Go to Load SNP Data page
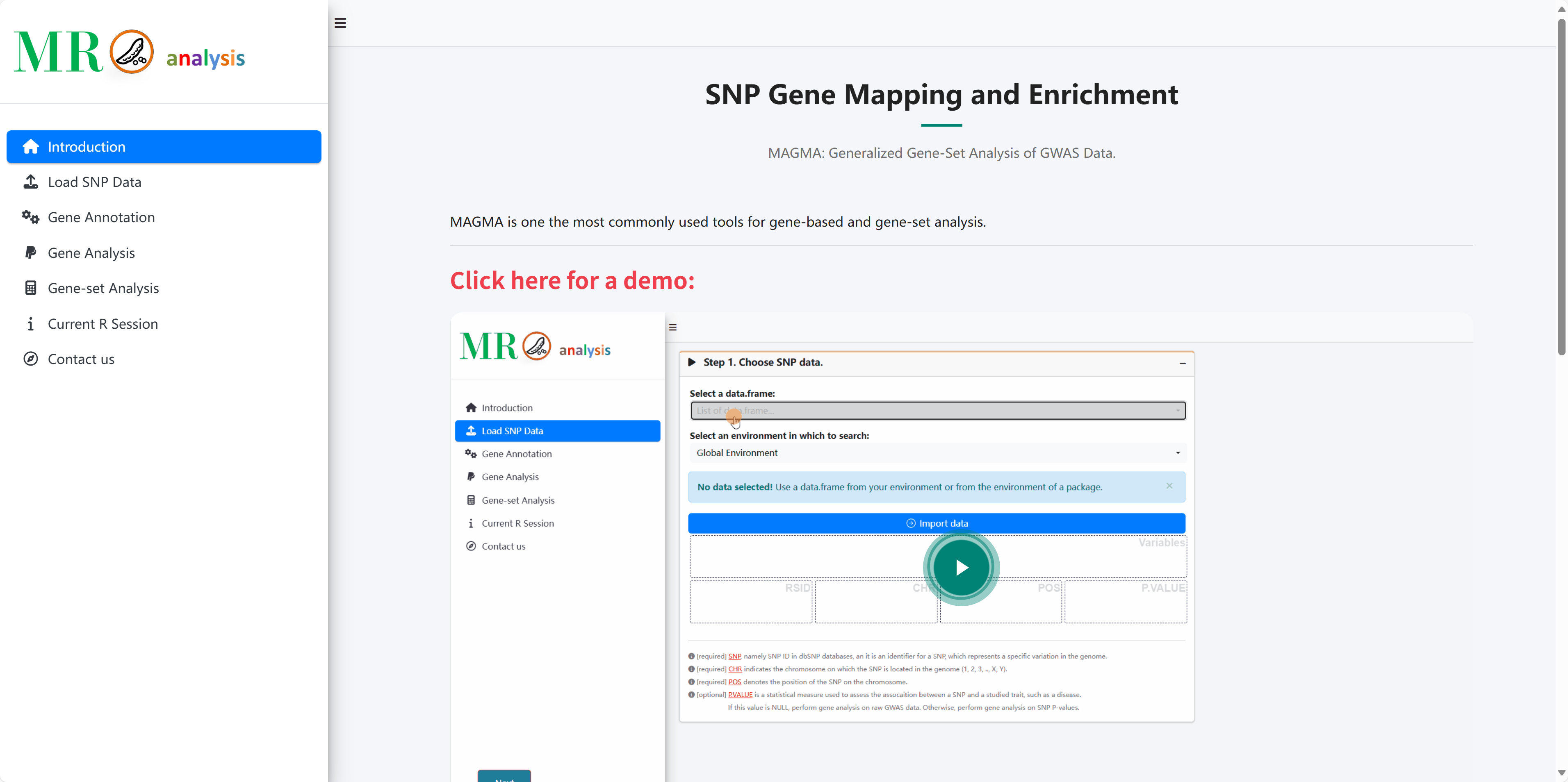This screenshot has height=782, width=1568. [94, 182]
